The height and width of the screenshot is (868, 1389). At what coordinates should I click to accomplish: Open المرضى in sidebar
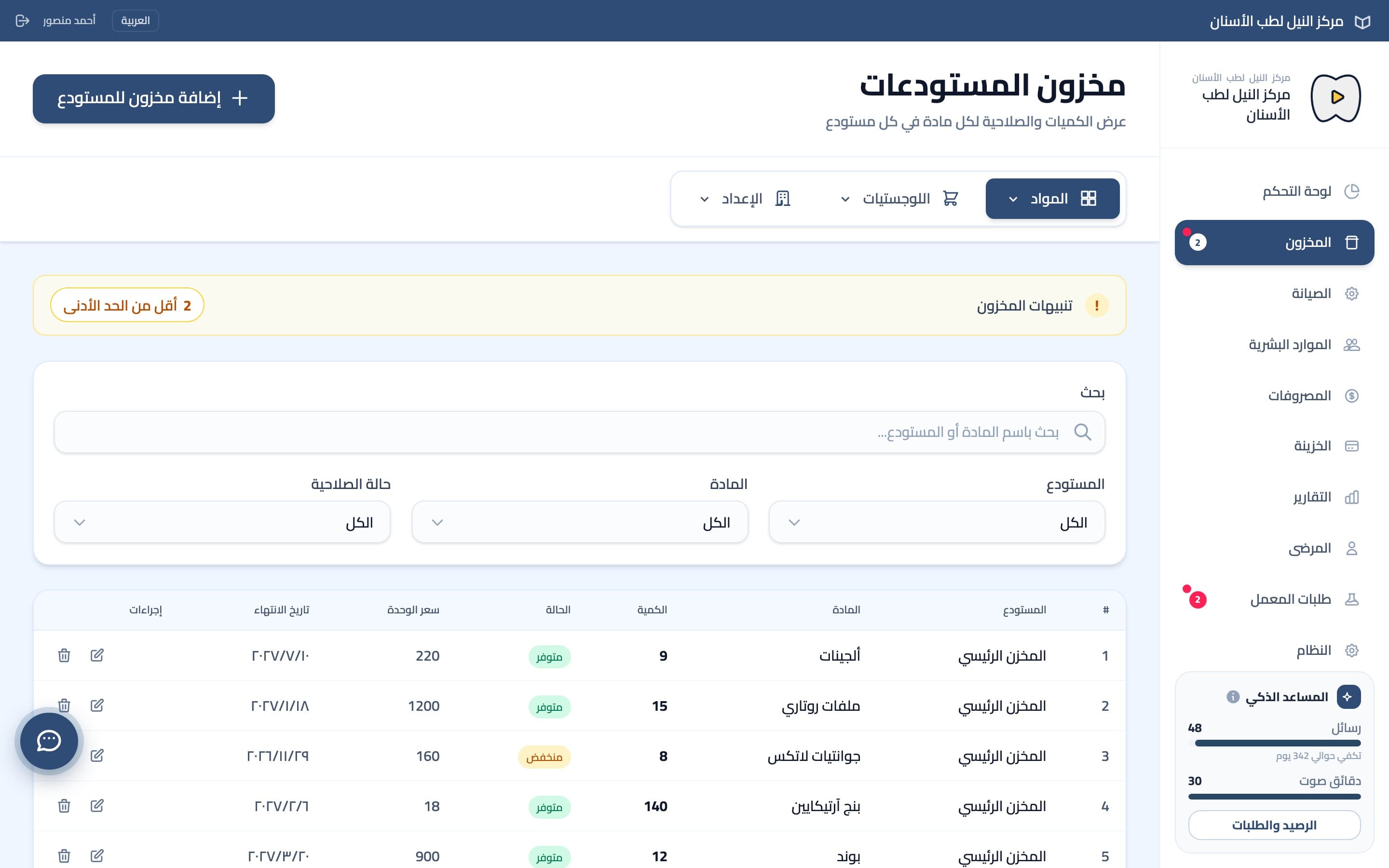pyautogui.click(x=1275, y=548)
